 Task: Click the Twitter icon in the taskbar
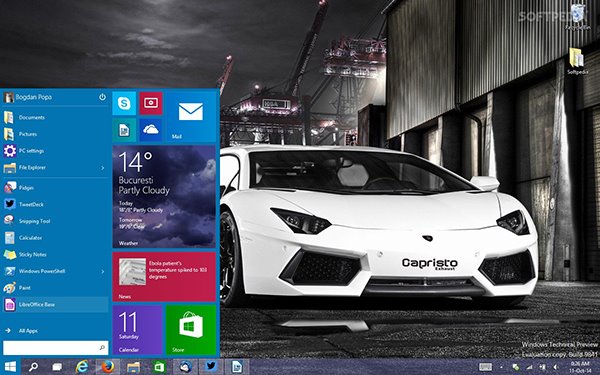click(211, 367)
